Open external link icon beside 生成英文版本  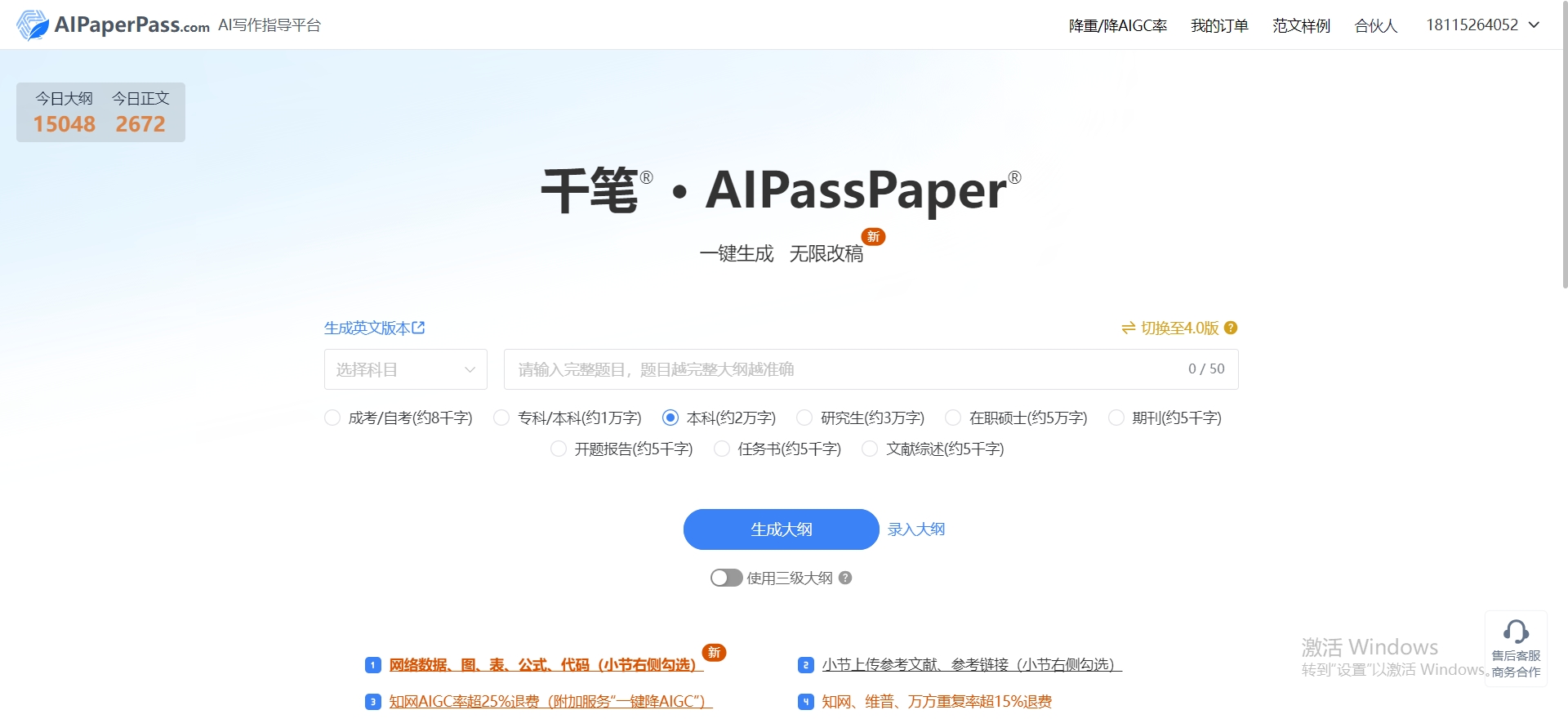tap(418, 328)
